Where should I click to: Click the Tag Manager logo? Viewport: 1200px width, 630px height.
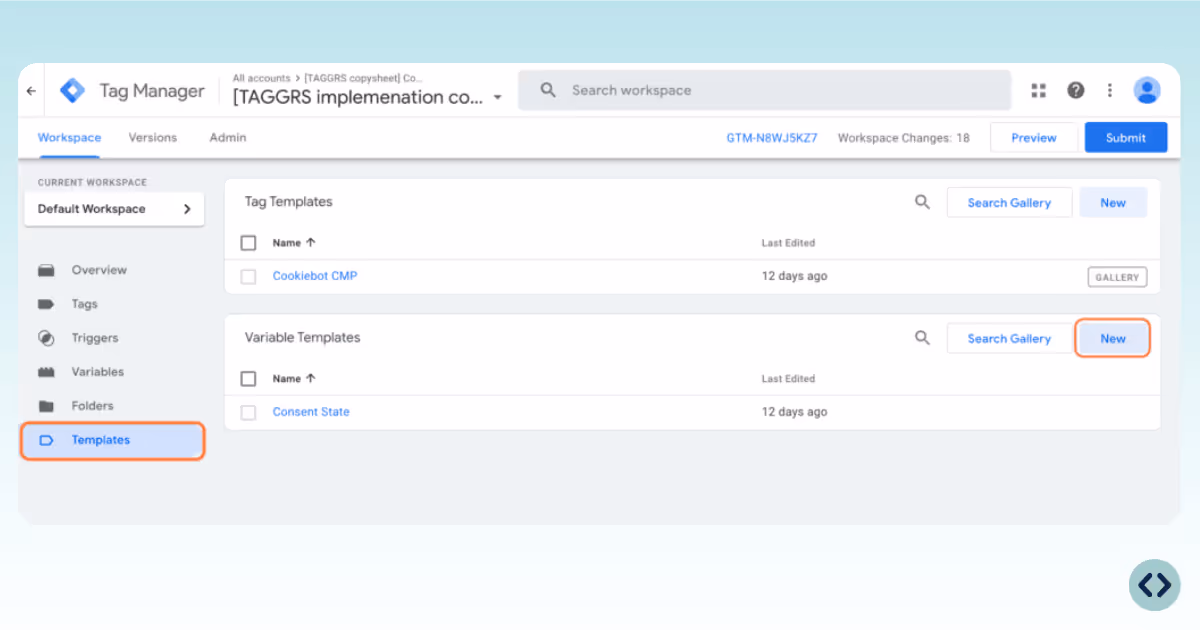pos(73,91)
